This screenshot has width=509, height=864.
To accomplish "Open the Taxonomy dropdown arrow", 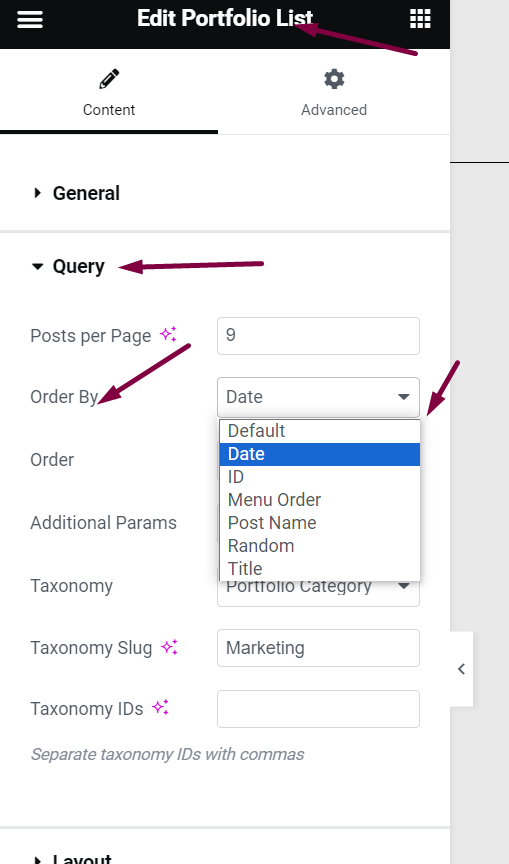I will [404, 586].
